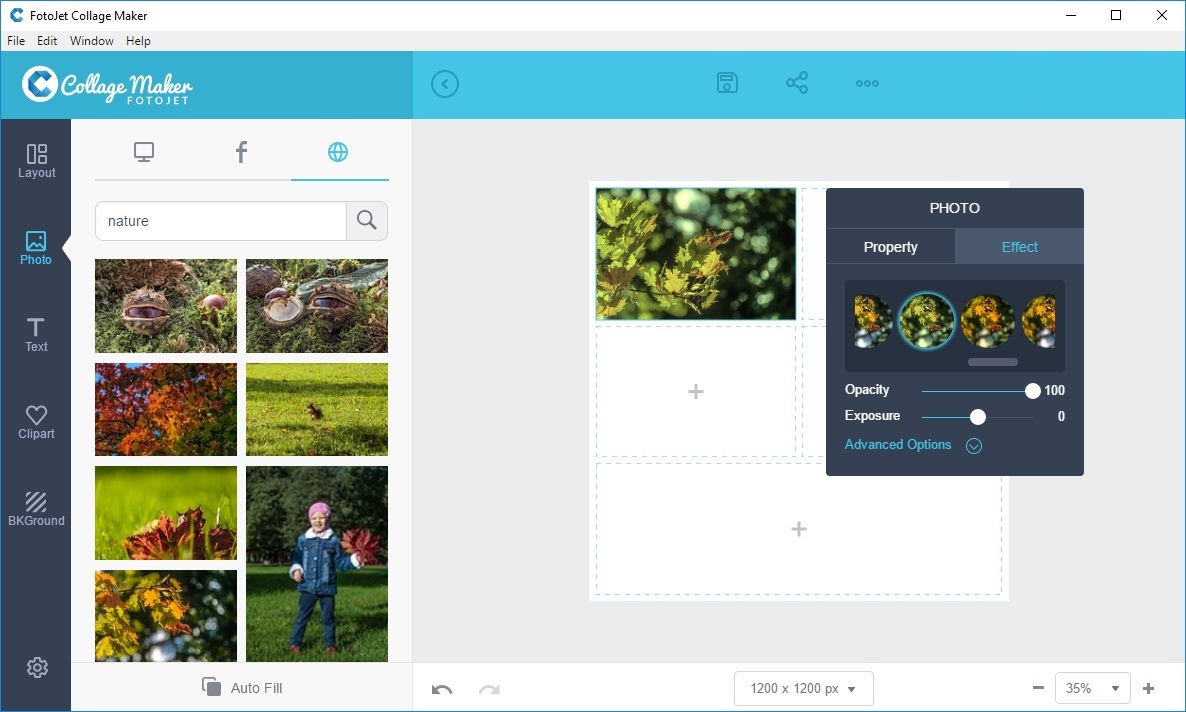Save the collage using the save icon

tap(727, 83)
